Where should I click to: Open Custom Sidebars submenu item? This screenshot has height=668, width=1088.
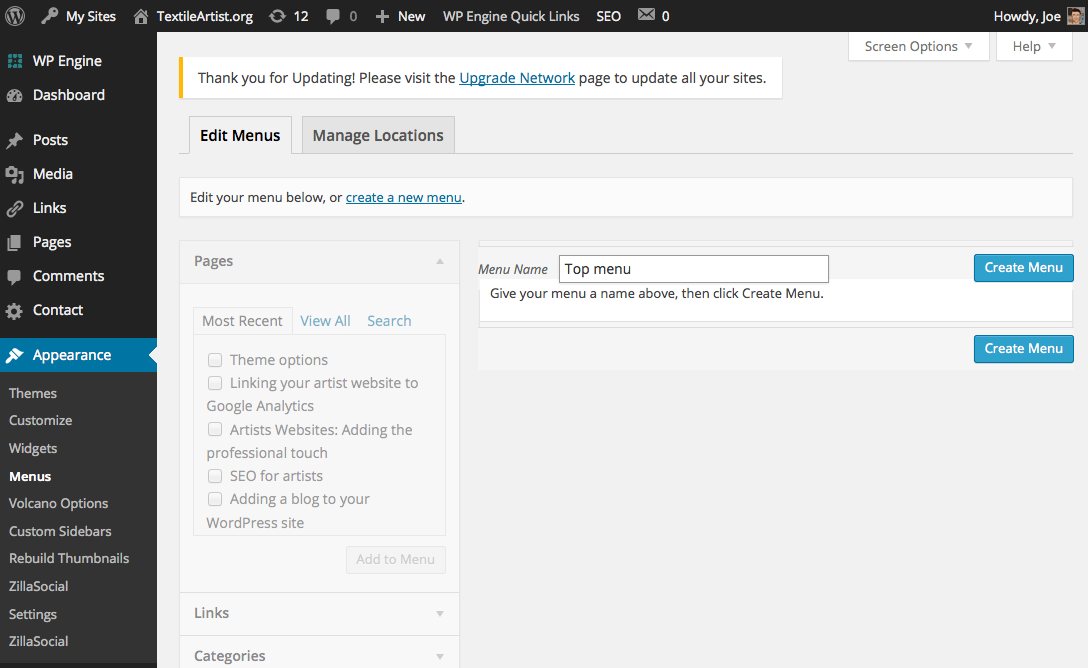(60, 531)
